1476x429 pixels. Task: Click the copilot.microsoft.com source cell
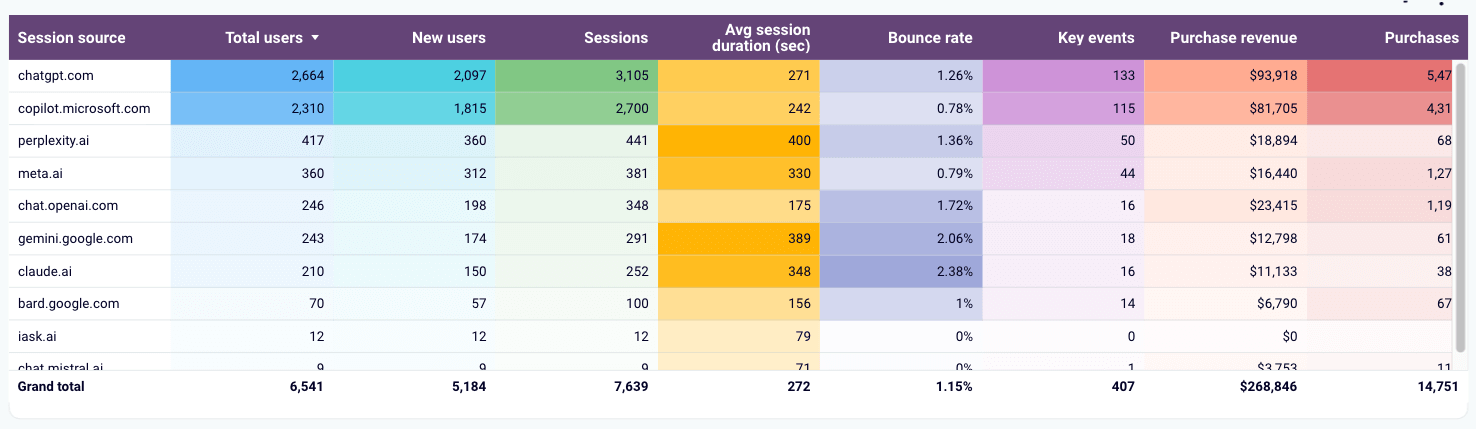click(84, 109)
